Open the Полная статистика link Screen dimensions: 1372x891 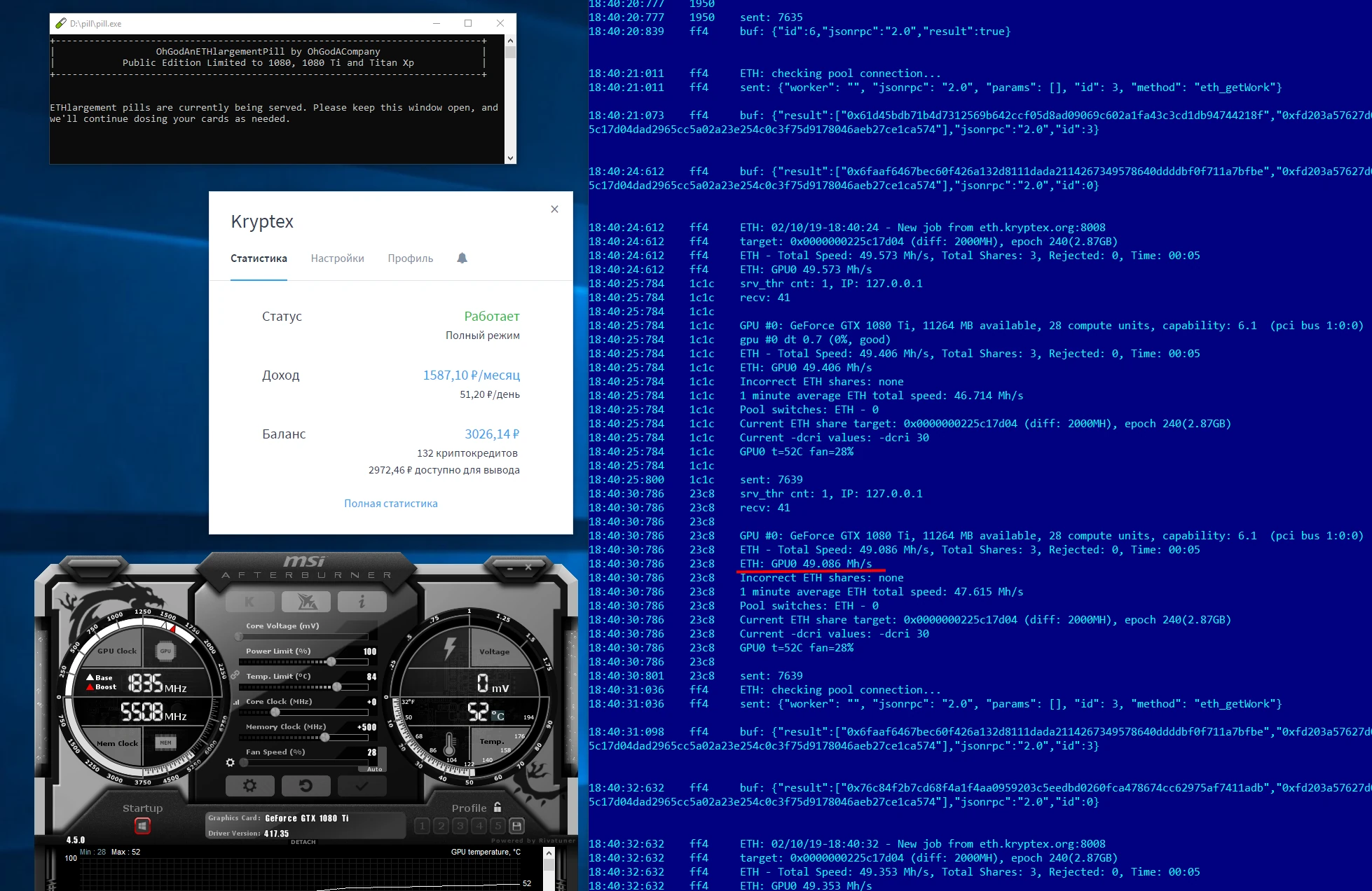(x=390, y=504)
